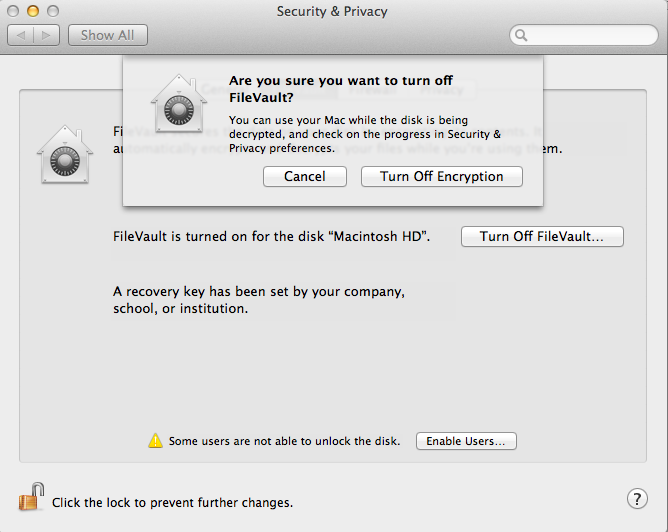Click the FileVault icon in the main pane

tap(65, 156)
